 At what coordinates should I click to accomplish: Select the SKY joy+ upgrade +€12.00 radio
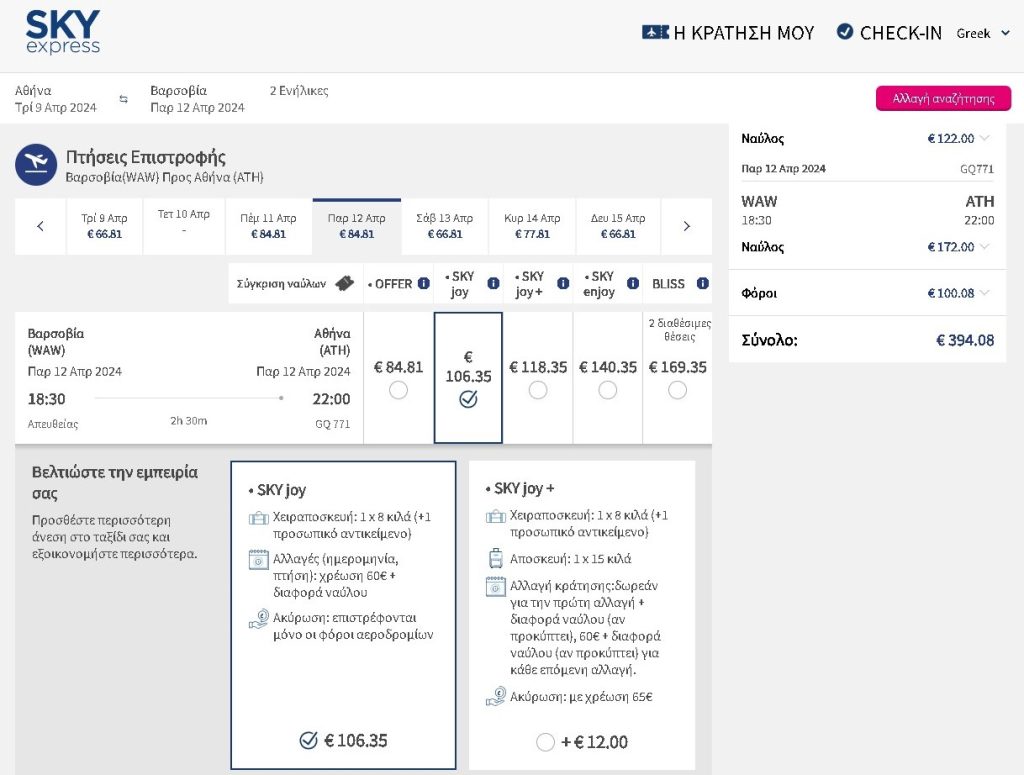pyautogui.click(x=545, y=742)
